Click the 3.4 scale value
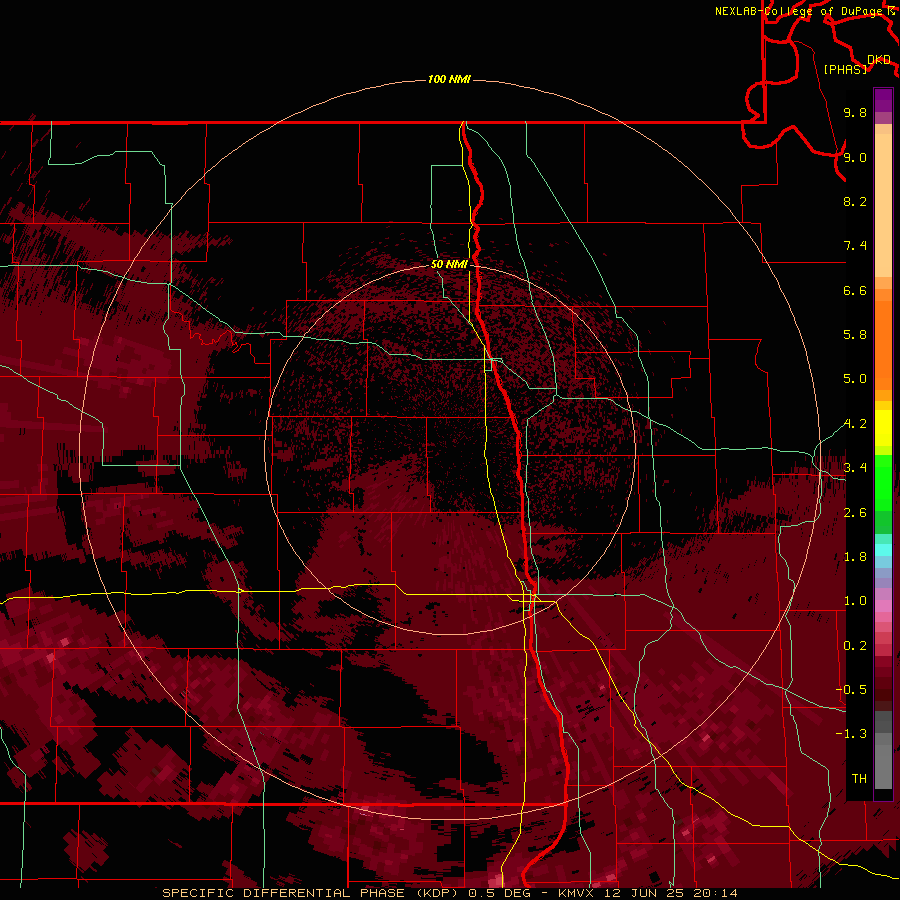 855,468
